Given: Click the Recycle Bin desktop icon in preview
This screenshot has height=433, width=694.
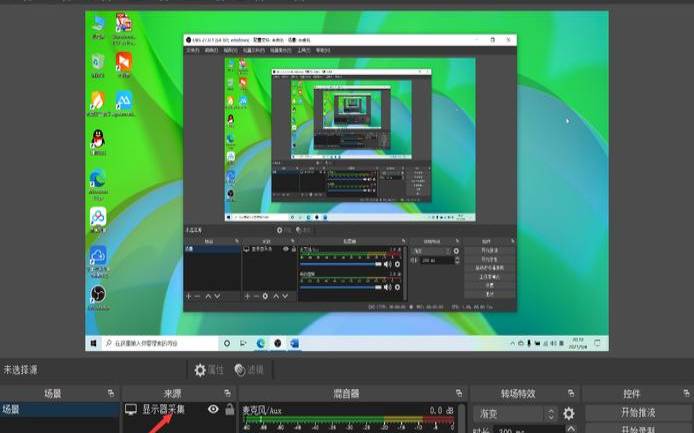Looking at the screenshot, I should (x=98, y=65).
